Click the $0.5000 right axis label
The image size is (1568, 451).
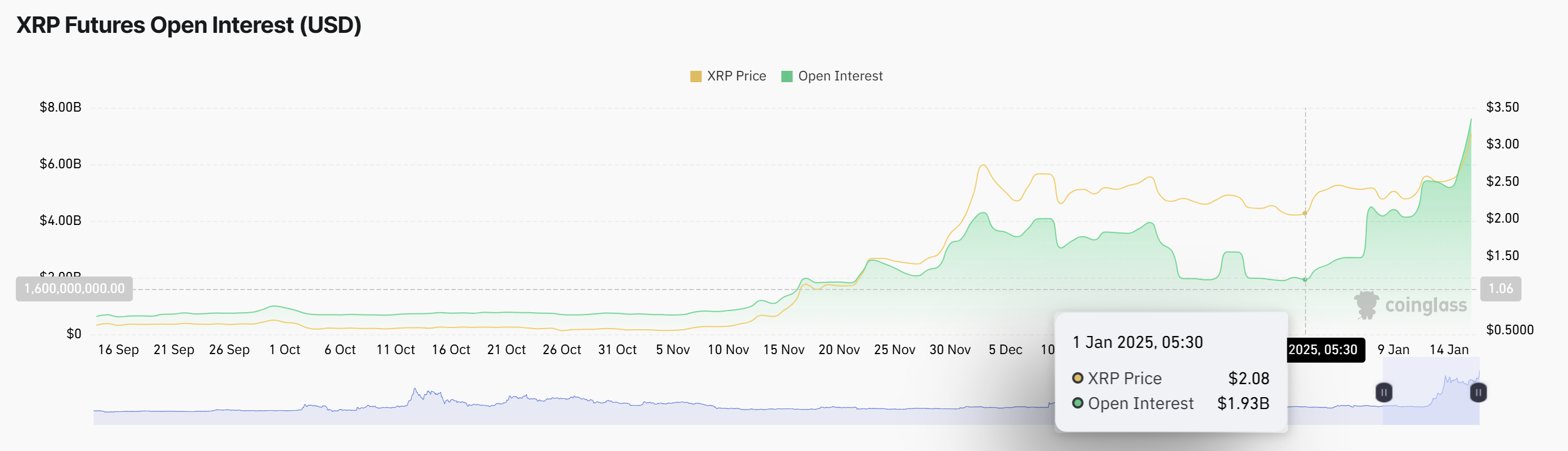[1510, 330]
